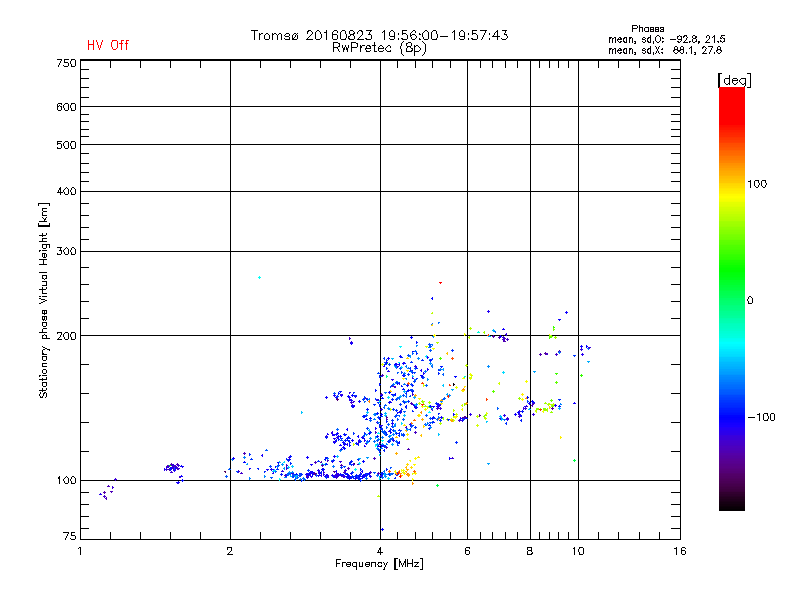This screenshot has height=600, width=800.
Task: Click the 'Frequency [MHz]' x-axis label
Action: [379, 564]
